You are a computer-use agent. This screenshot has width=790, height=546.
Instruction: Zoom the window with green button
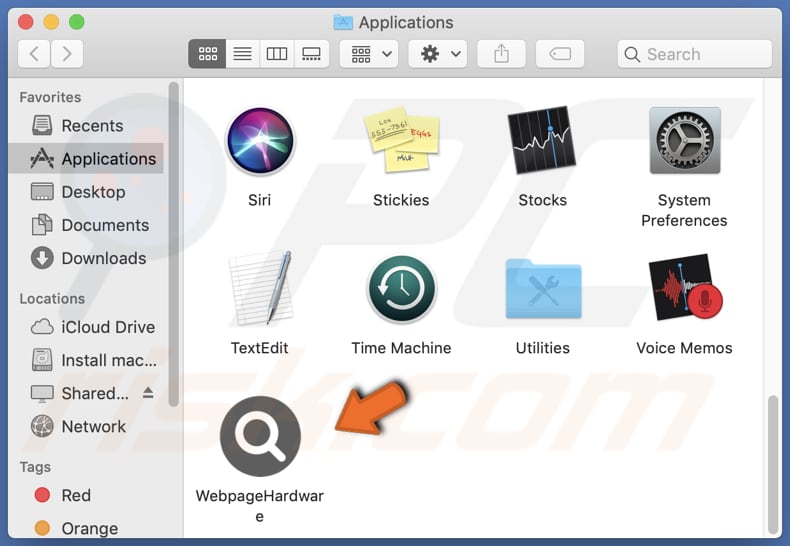(77, 22)
